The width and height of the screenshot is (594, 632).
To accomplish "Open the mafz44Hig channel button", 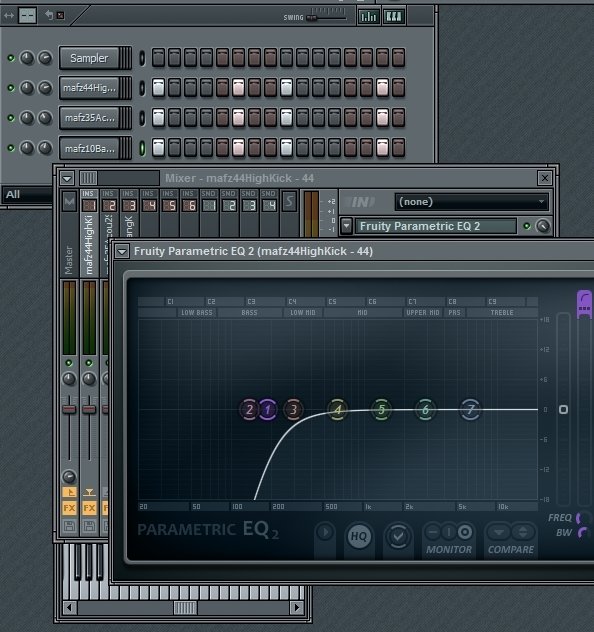I will point(89,88).
